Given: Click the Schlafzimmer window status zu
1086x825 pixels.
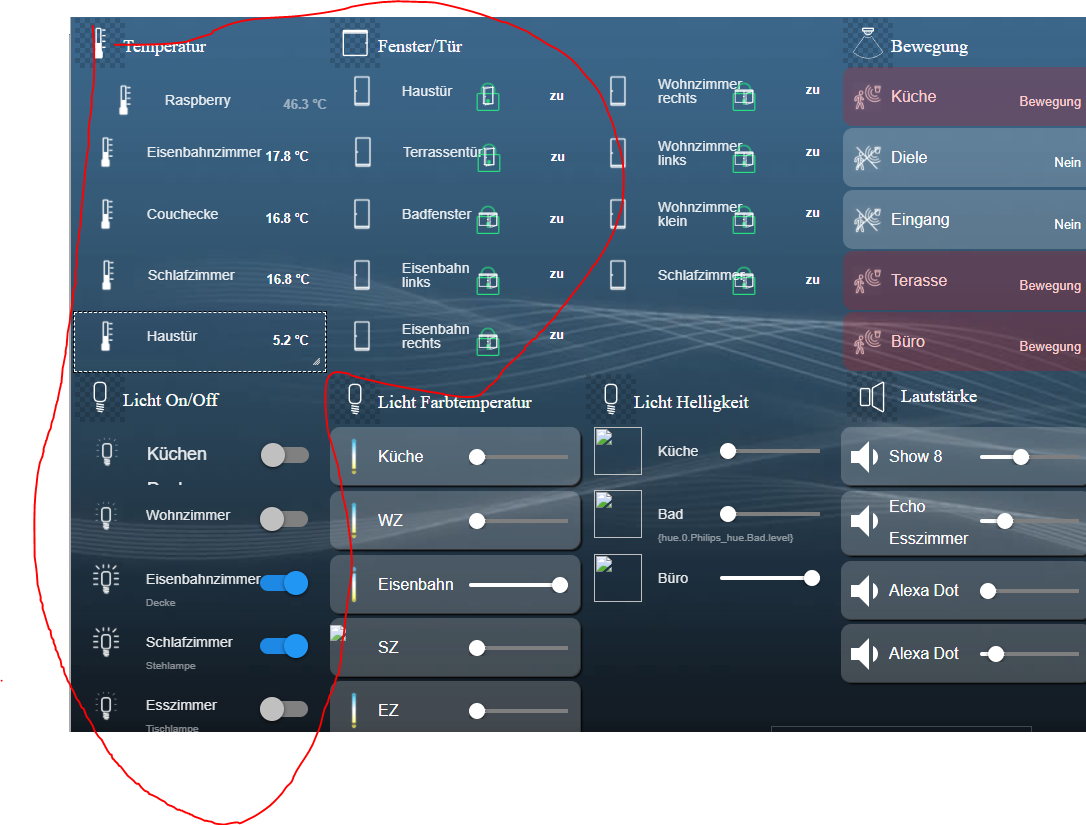Looking at the screenshot, I should point(812,280).
